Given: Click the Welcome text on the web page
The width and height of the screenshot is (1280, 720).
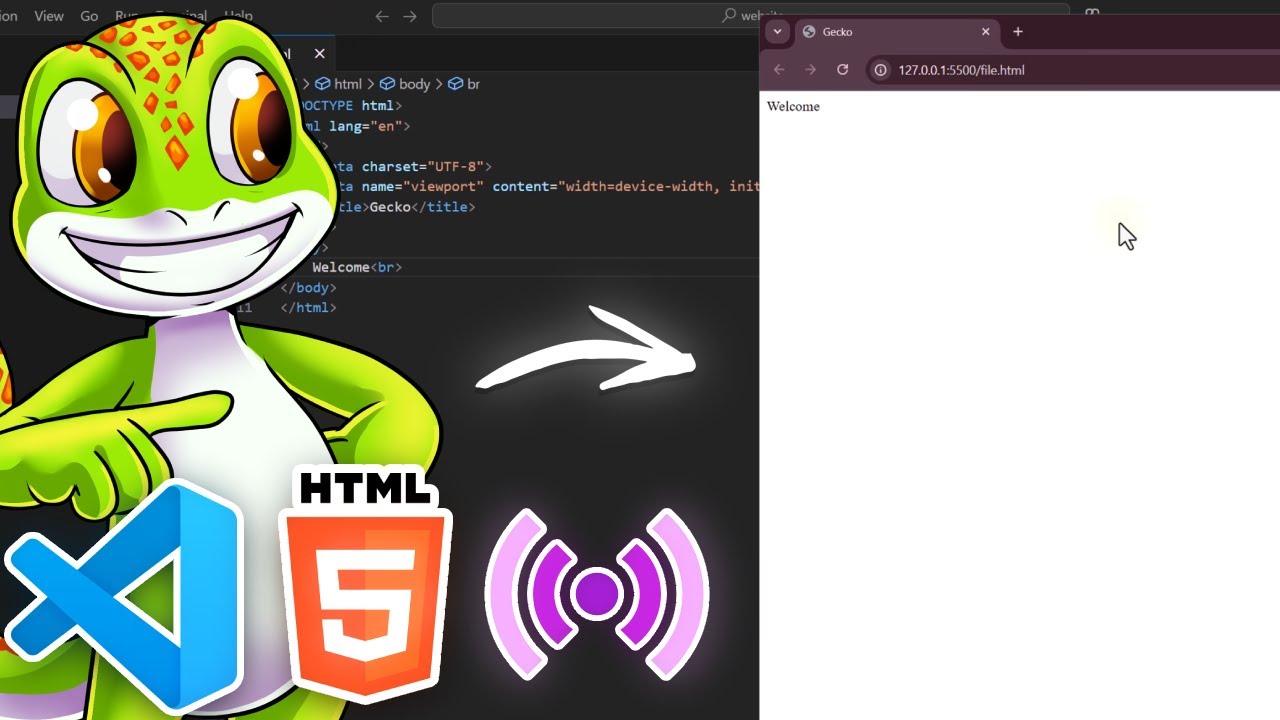Looking at the screenshot, I should [793, 107].
